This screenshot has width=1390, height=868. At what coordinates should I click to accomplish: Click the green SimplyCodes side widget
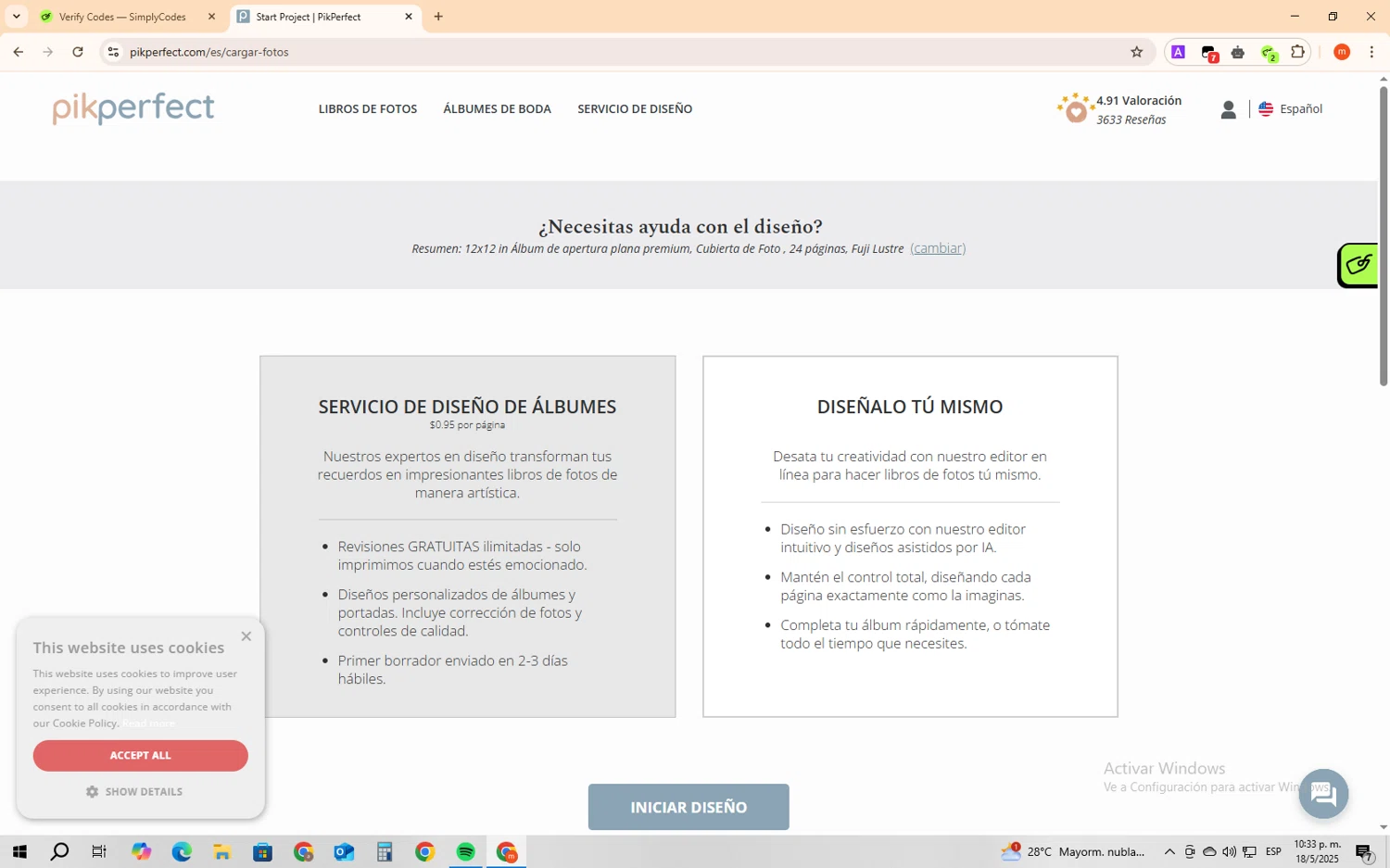(1358, 266)
